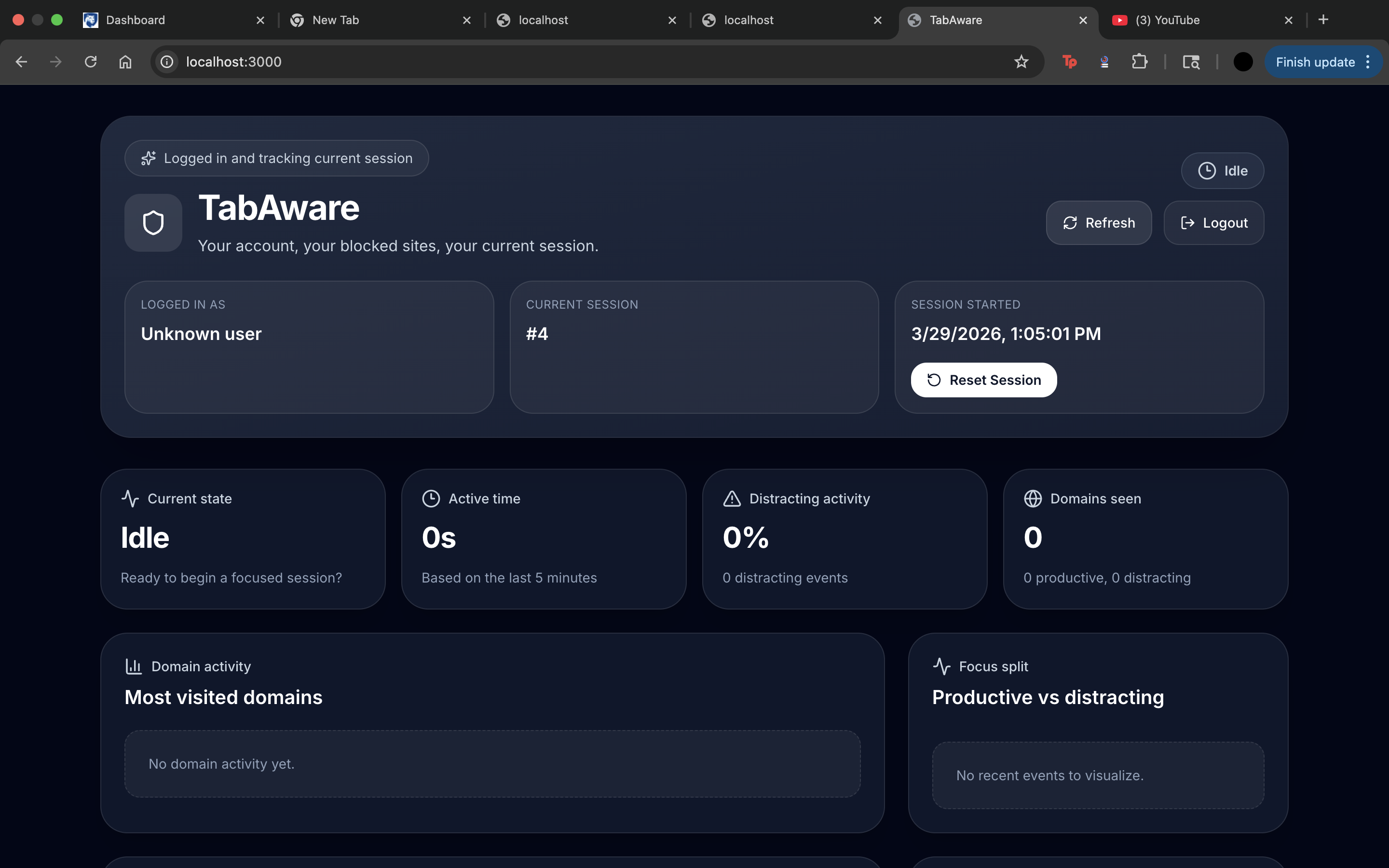Open the tab search icon in toolbar
1389x868 pixels.
pos(1191,62)
